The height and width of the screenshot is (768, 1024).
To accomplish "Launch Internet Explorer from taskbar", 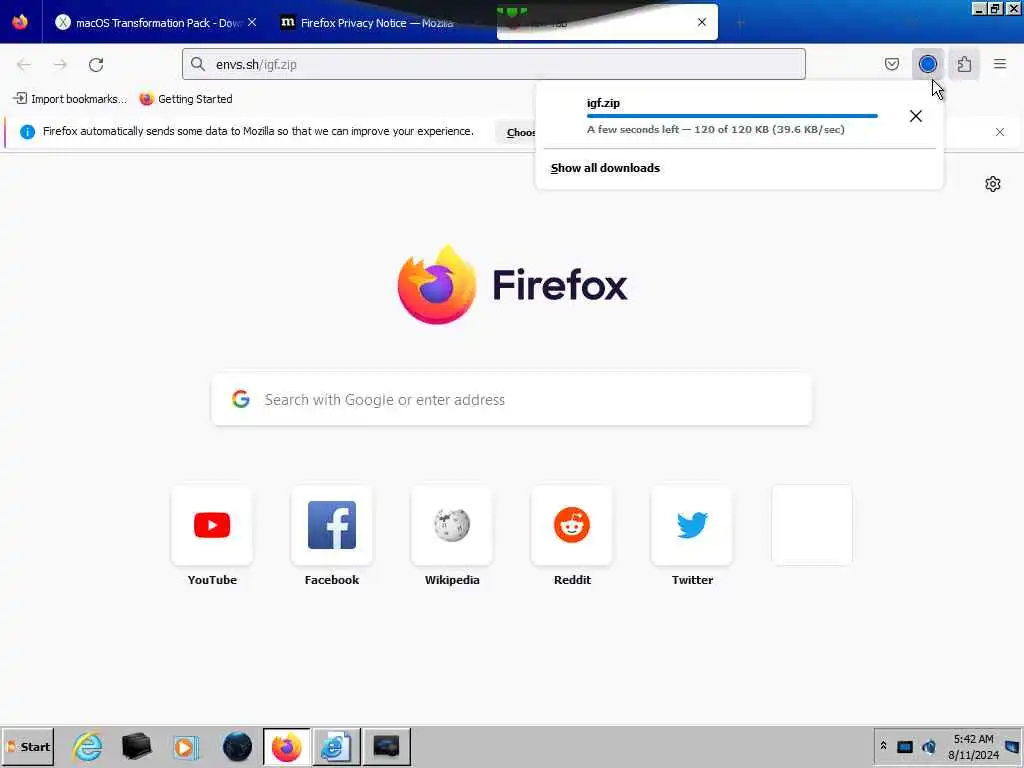I will (88, 747).
